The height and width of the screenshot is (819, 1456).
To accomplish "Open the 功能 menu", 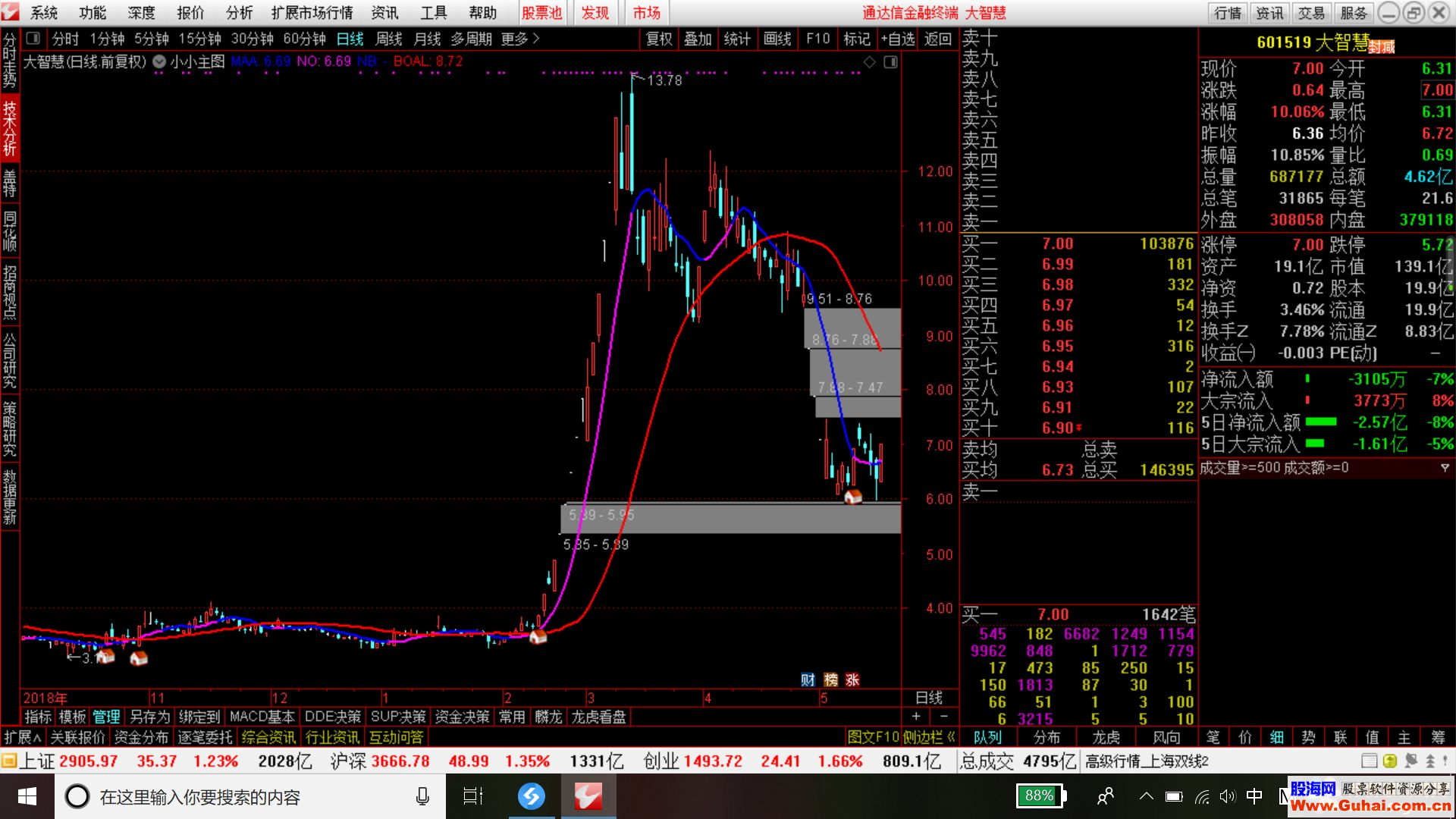I will pos(93,13).
